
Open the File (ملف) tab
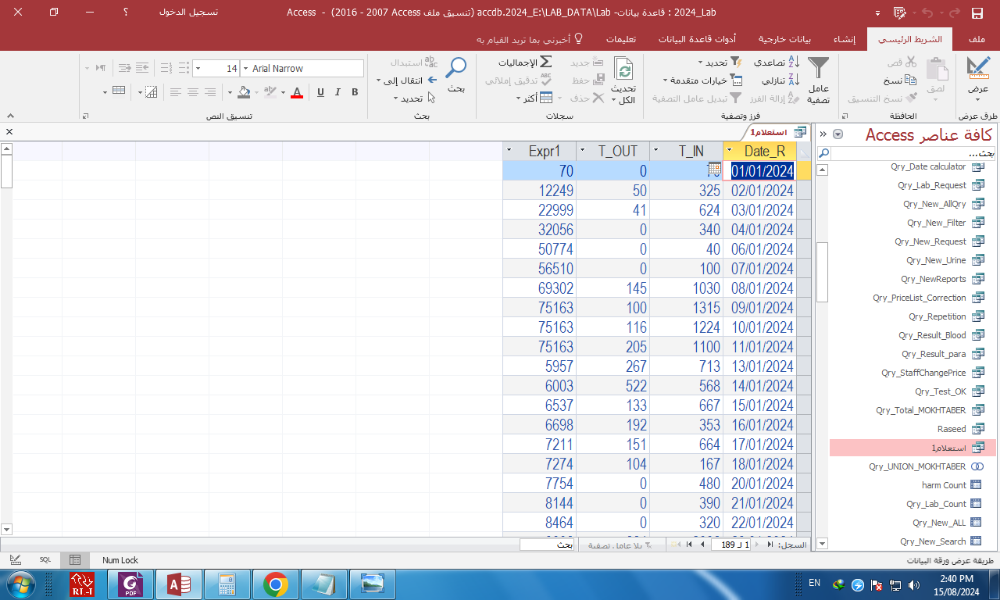pos(976,40)
